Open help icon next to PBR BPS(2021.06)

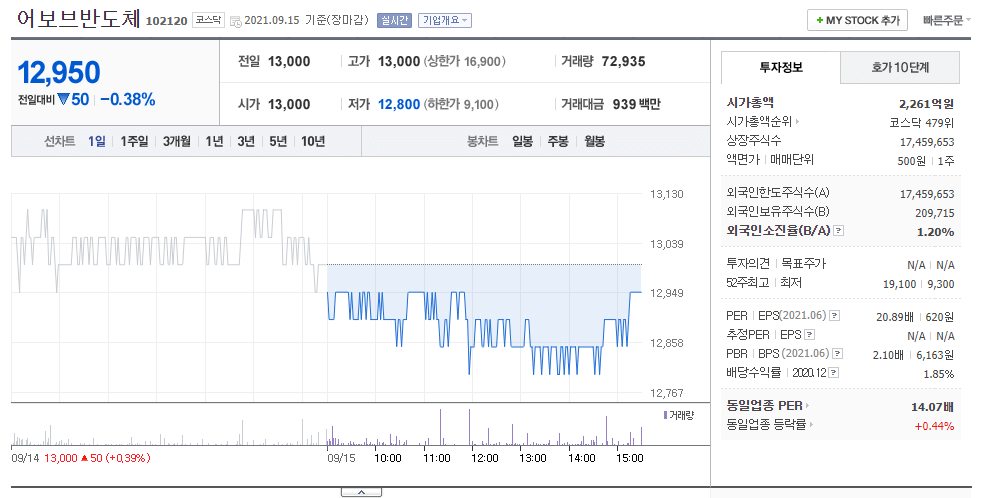(x=838, y=354)
